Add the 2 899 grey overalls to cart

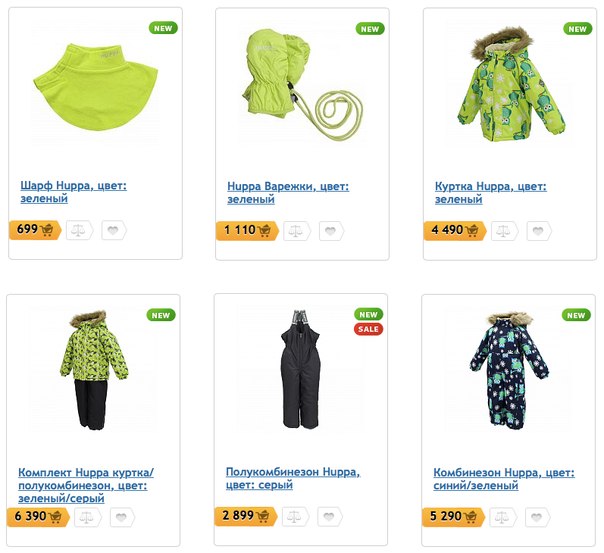[246, 516]
